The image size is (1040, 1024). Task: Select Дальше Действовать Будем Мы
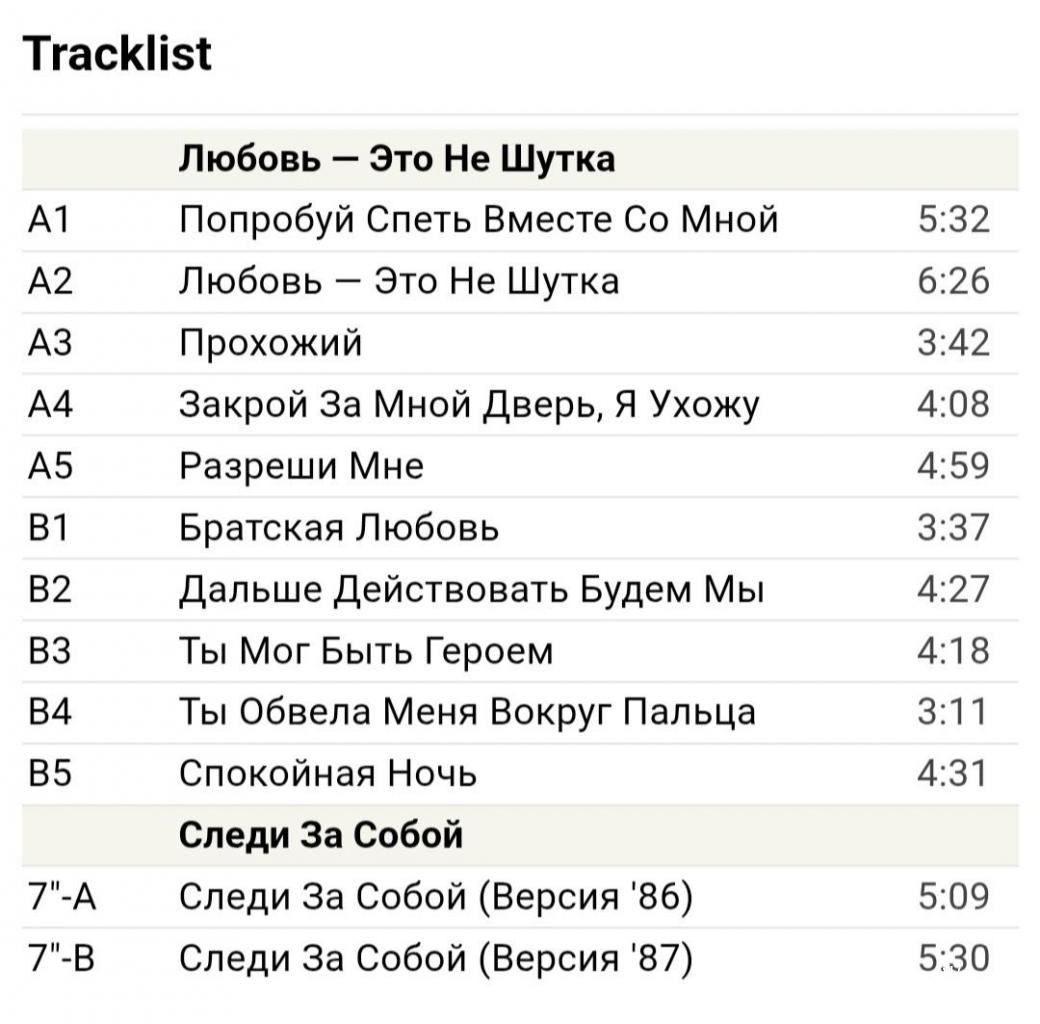click(471, 589)
